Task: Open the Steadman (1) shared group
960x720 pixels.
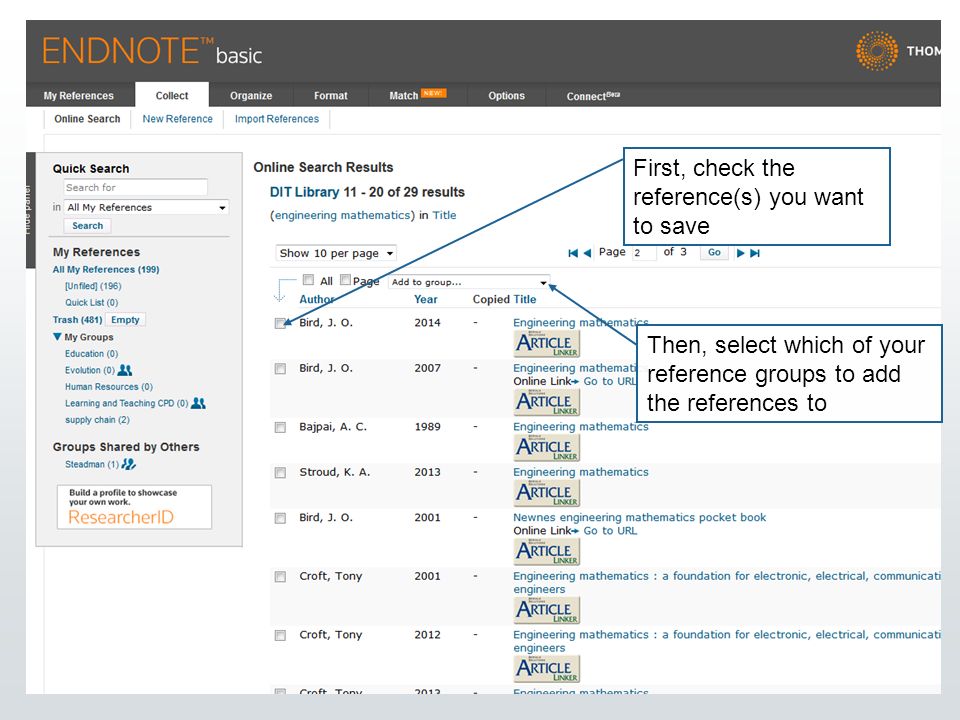Action: [x=92, y=464]
